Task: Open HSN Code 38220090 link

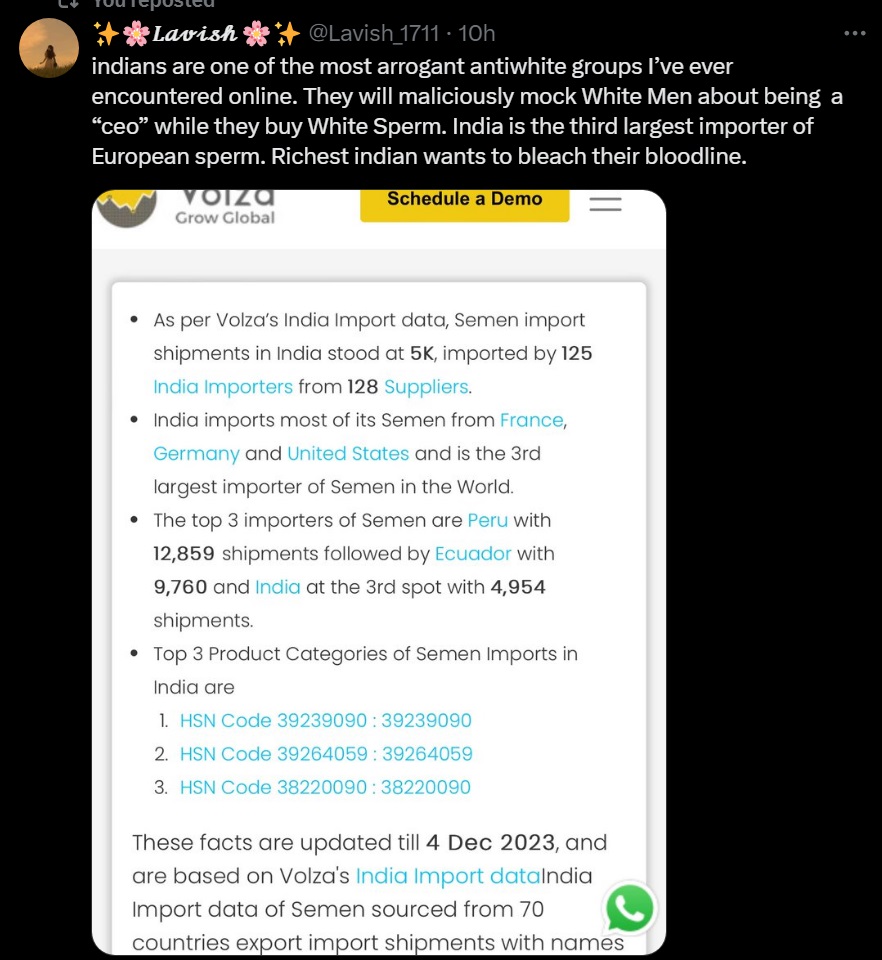Action: click(325, 787)
